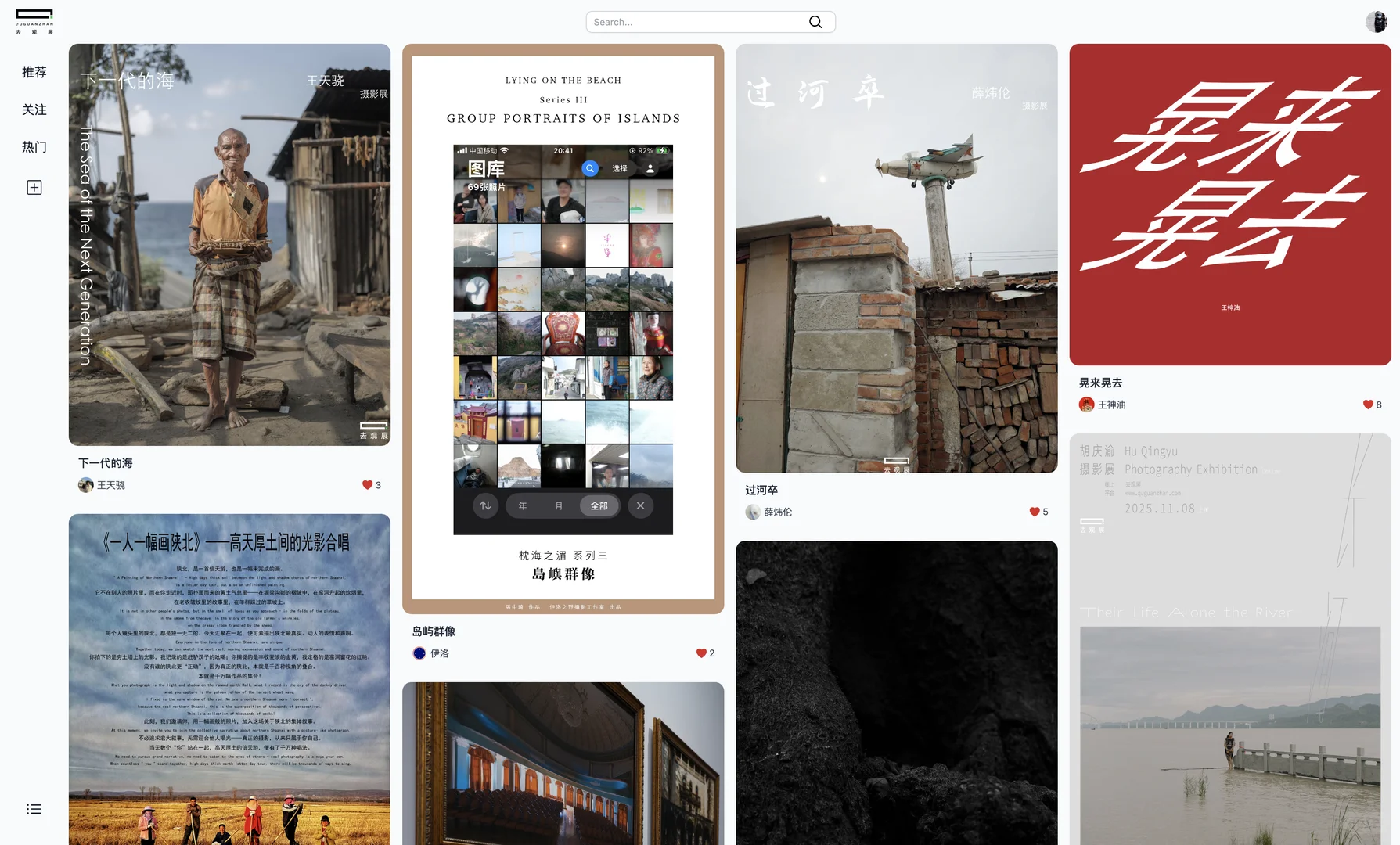Open the red 晃来晃去 poster
This screenshot has width=1400, height=845.
point(1230,204)
